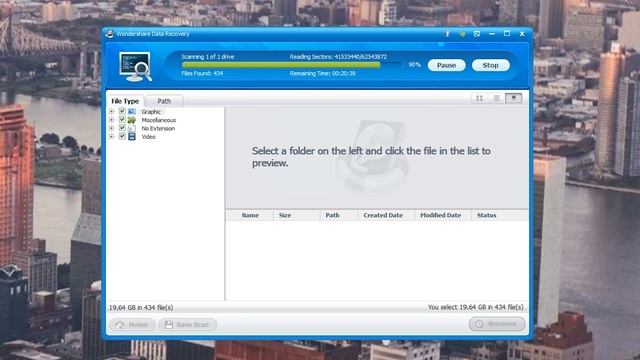Image resolution: width=640 pixels, height=360 pixels.
Task: Select the Miscellaneous tree label
Action: [158, 120]
